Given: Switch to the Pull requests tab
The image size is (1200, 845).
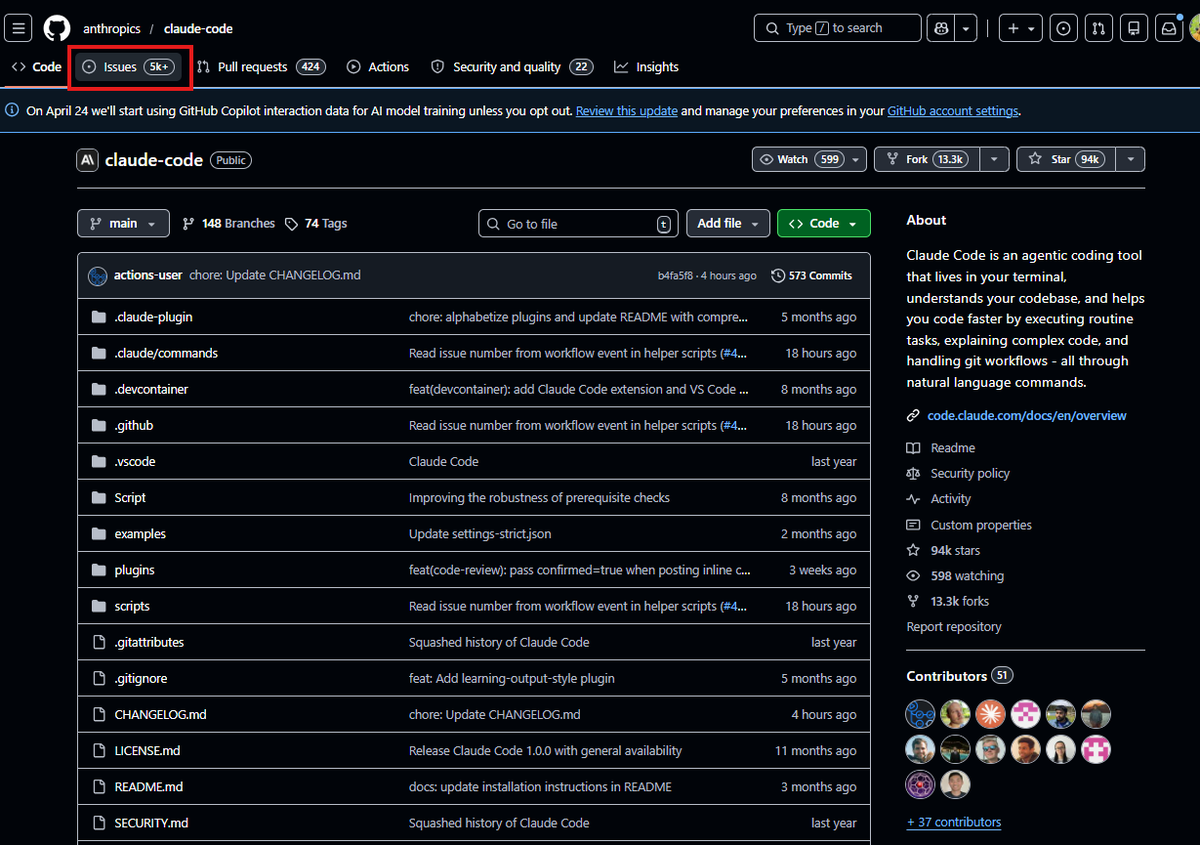Looking at the screenshot, I should coord(260,67).
